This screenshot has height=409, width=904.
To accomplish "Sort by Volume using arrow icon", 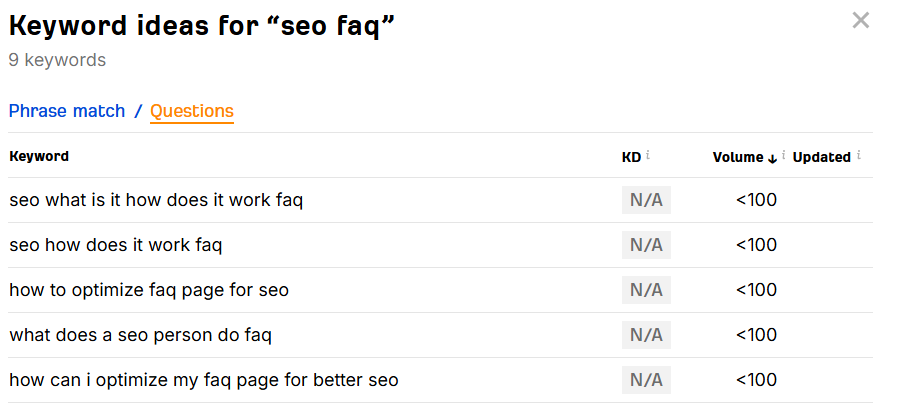I will [x=773, y=159].
